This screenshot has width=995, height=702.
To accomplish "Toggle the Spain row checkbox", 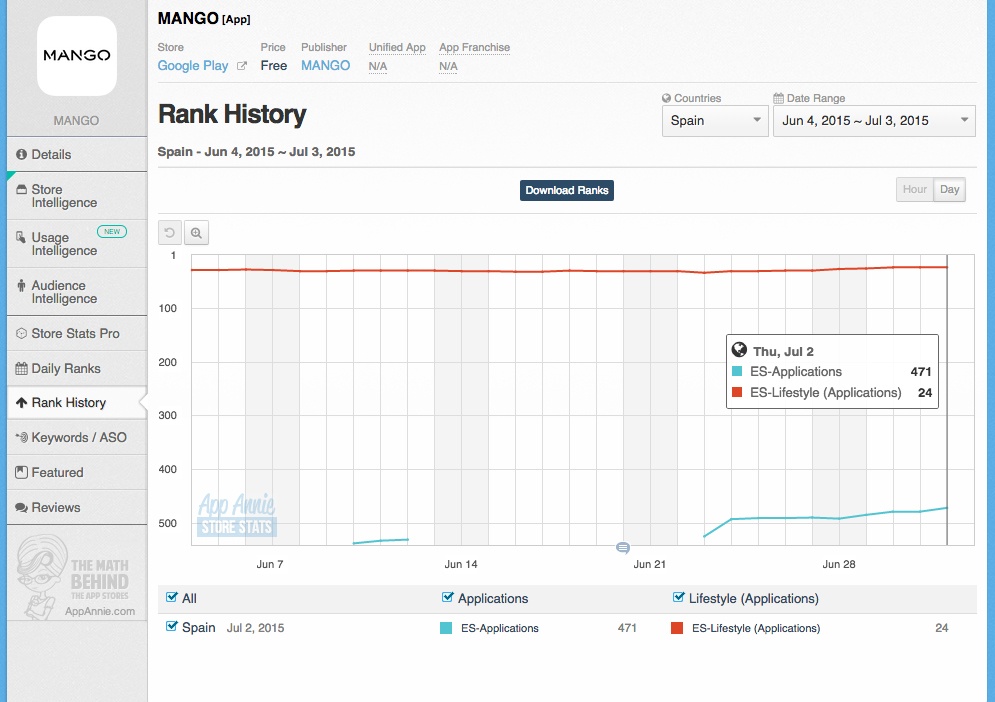I will click(171, 626).
